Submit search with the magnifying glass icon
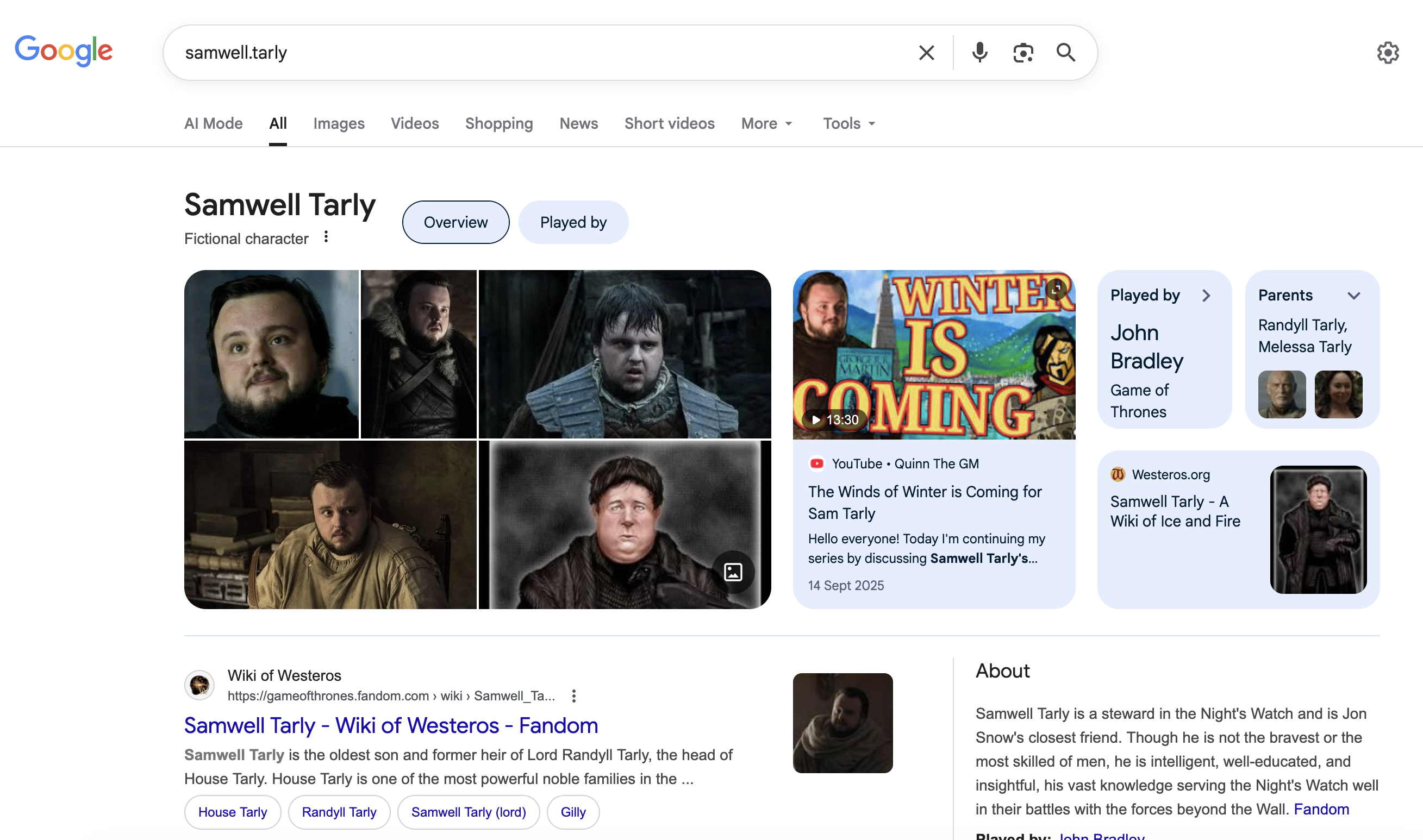 pos(1066,53)
